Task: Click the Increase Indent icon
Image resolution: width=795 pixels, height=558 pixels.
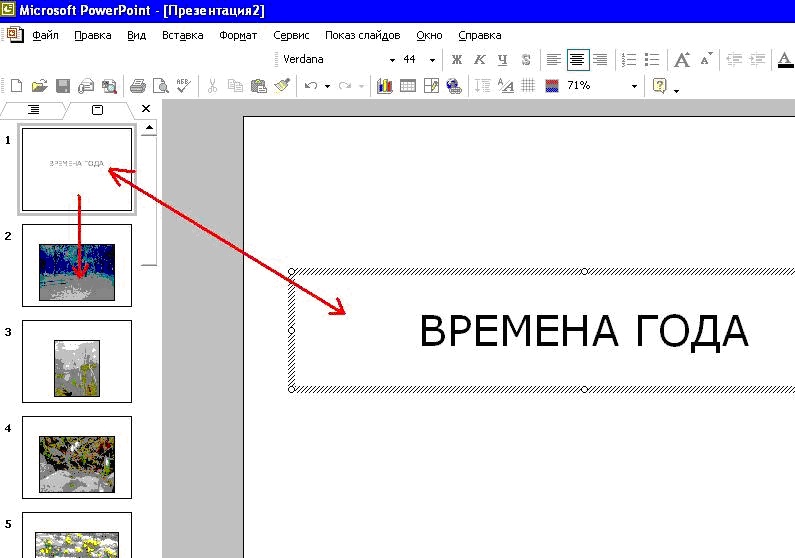Action: click(x=757, y=60)
